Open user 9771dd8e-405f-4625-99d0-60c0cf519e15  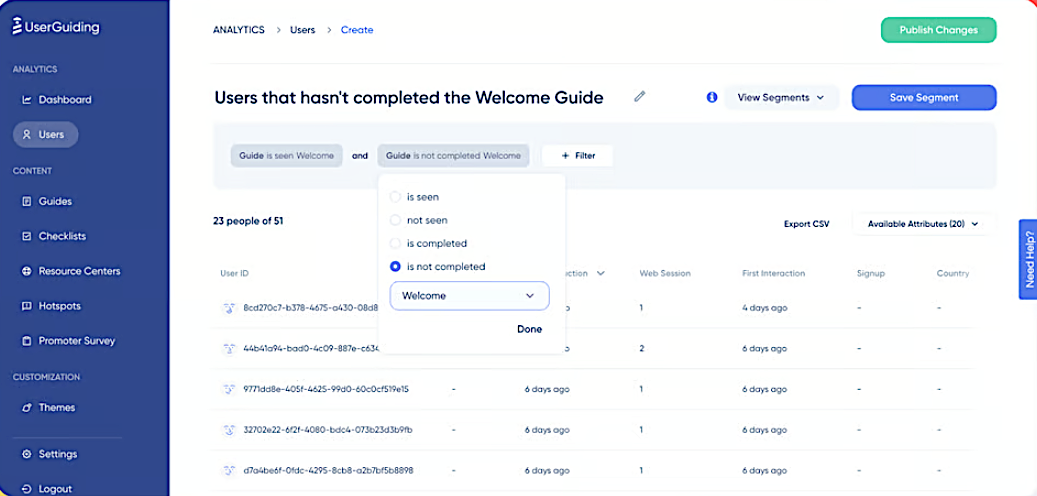[x=326, y=390]
